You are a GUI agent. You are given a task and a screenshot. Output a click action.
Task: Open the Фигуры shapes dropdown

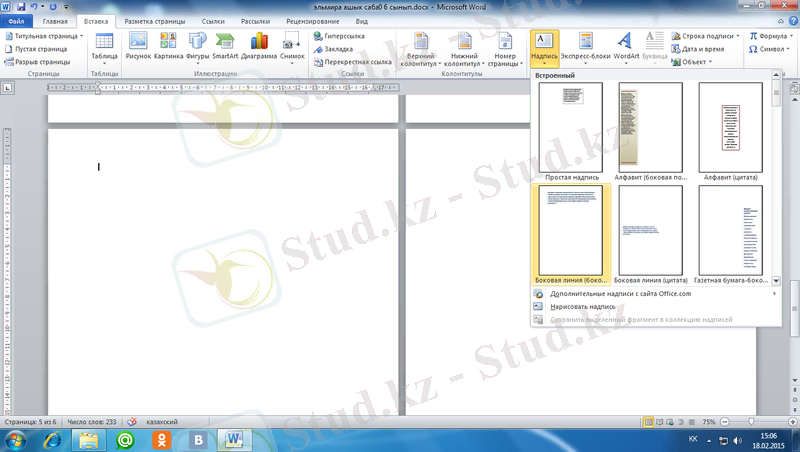[x=197, y=48]
